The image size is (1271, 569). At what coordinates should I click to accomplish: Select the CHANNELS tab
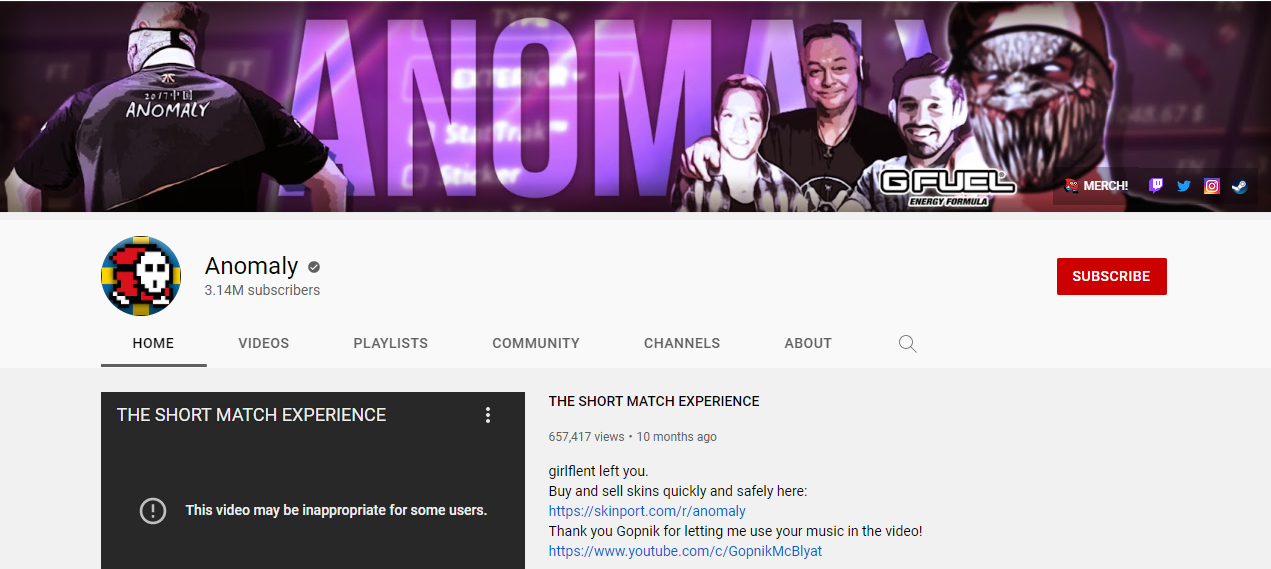point(682,343)
